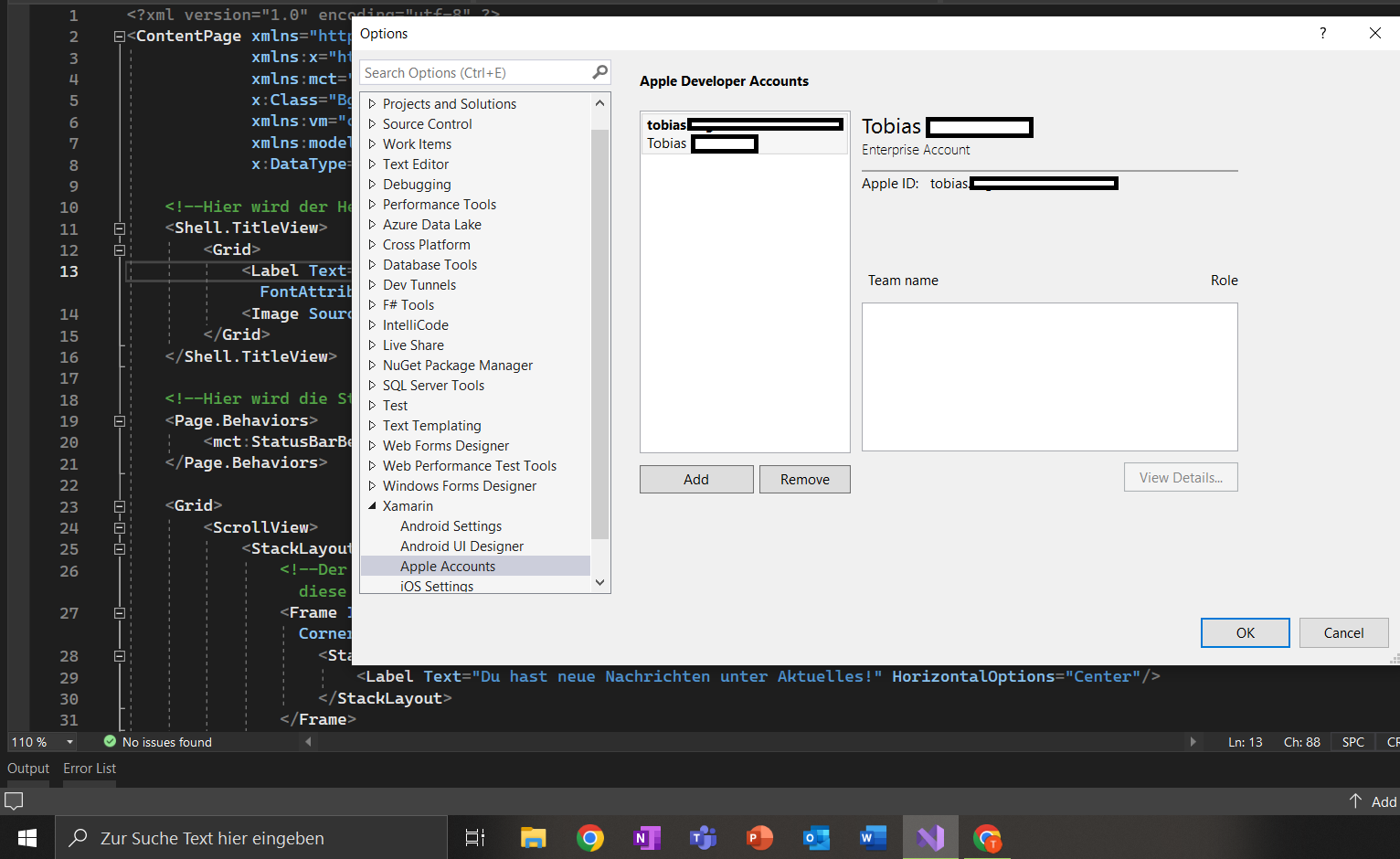This screenshot has height=859, width=1400.
Task: Open Outlook from the taskbar
Action: pos(816,837)
